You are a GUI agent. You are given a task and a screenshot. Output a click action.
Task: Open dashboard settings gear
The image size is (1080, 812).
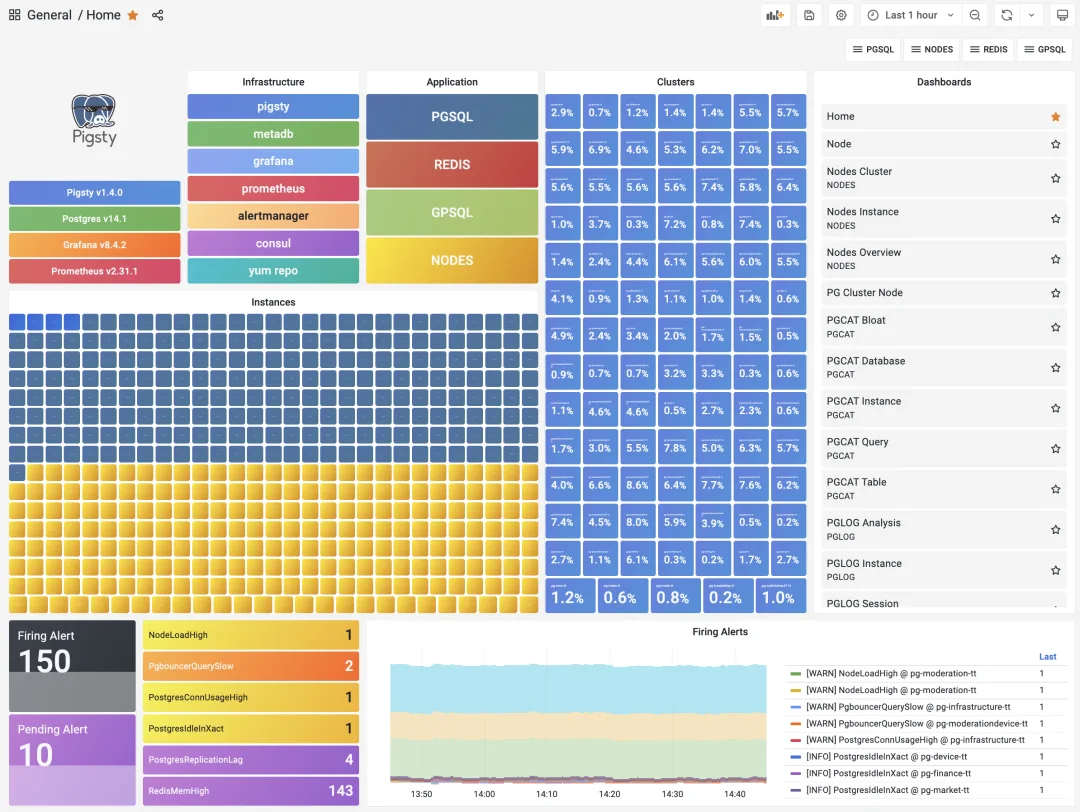point(841,15)
